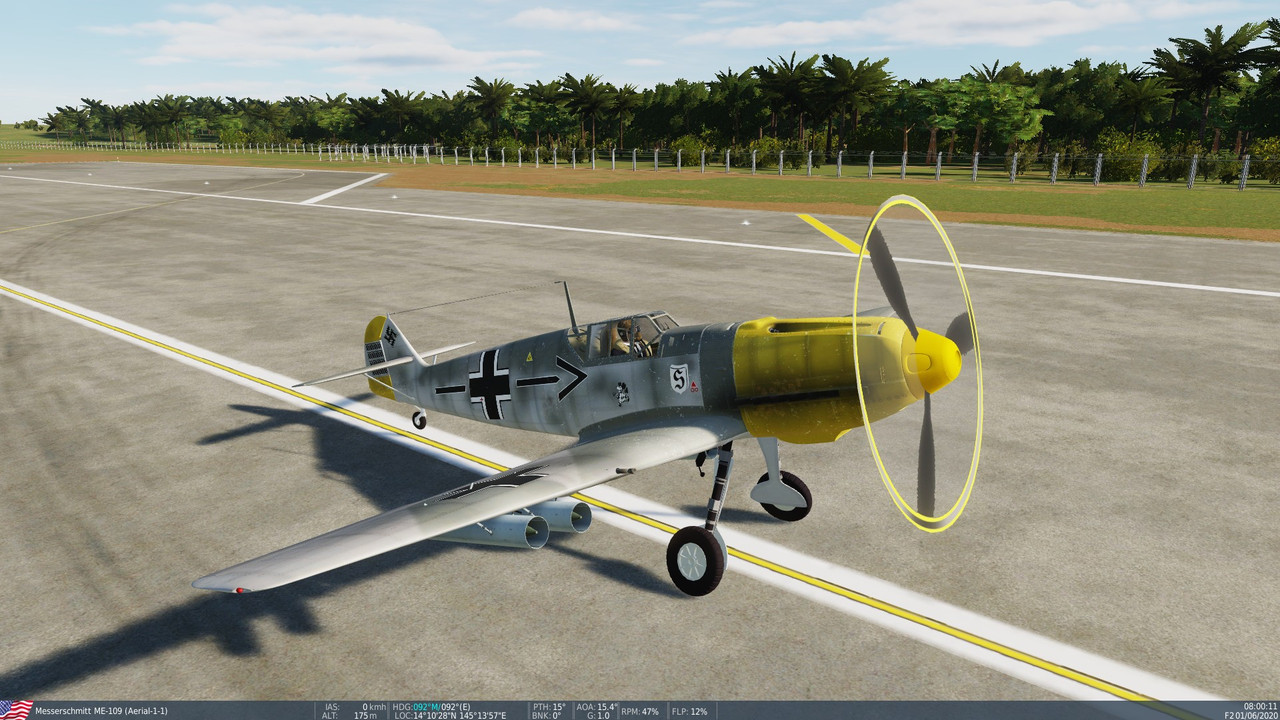Click the AOA "15.4°" readout

pyautogui.click(x=607, y=707)
